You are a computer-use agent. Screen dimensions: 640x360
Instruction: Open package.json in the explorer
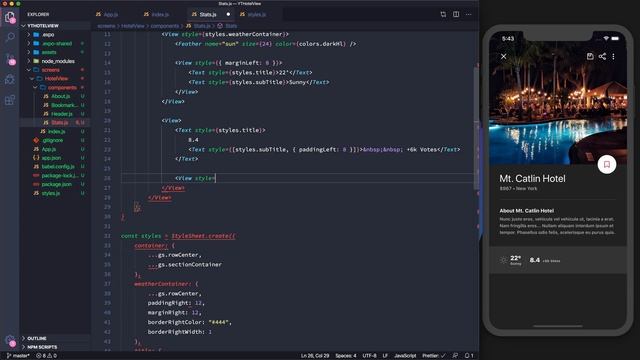55,184
